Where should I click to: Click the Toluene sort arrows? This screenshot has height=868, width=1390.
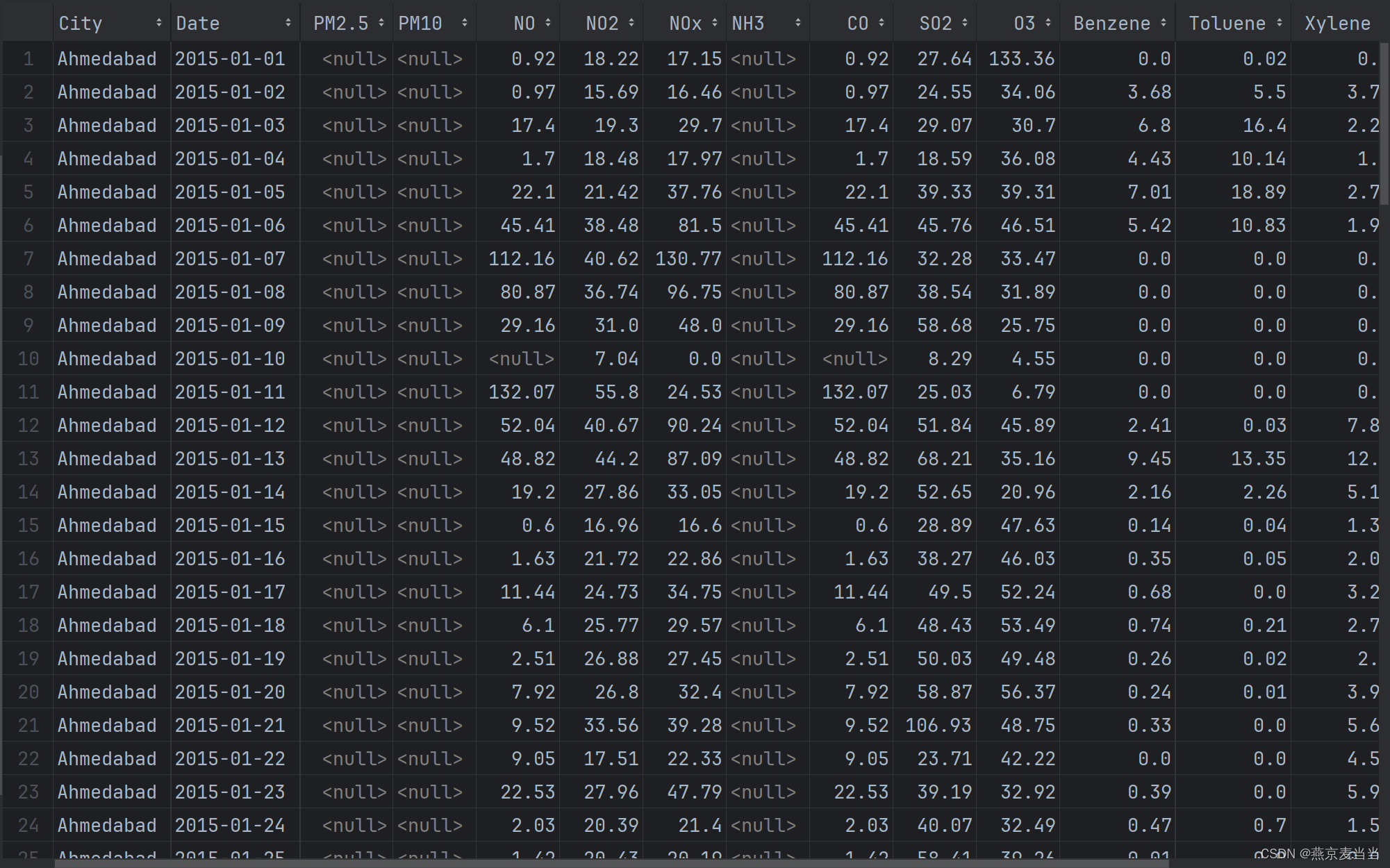1280,23
